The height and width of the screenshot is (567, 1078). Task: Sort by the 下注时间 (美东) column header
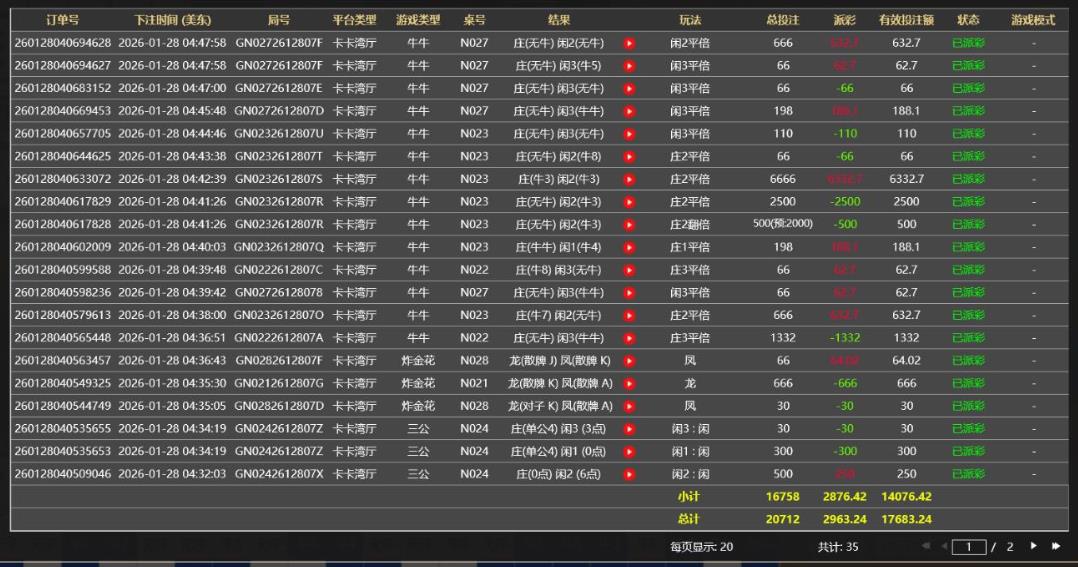click(172, 20)
